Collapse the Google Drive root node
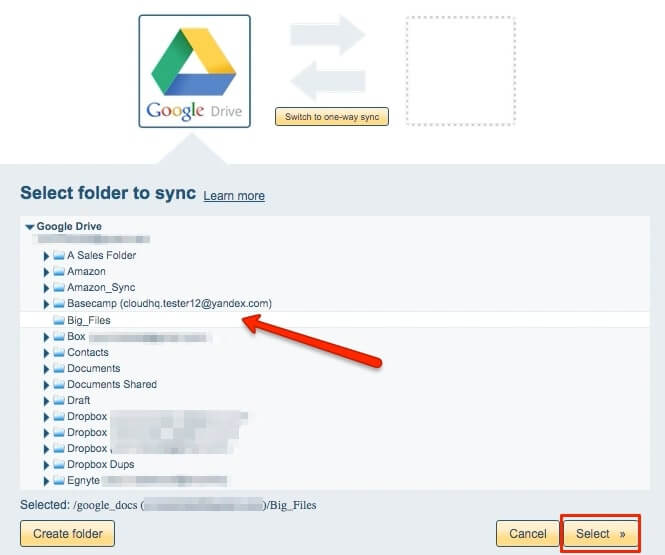Viewport: 665px width, 555px height. pyautogui.click(x=30, y=227)
